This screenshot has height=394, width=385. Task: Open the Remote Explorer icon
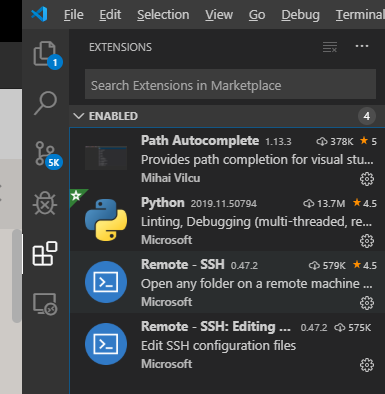coord(45,304)
